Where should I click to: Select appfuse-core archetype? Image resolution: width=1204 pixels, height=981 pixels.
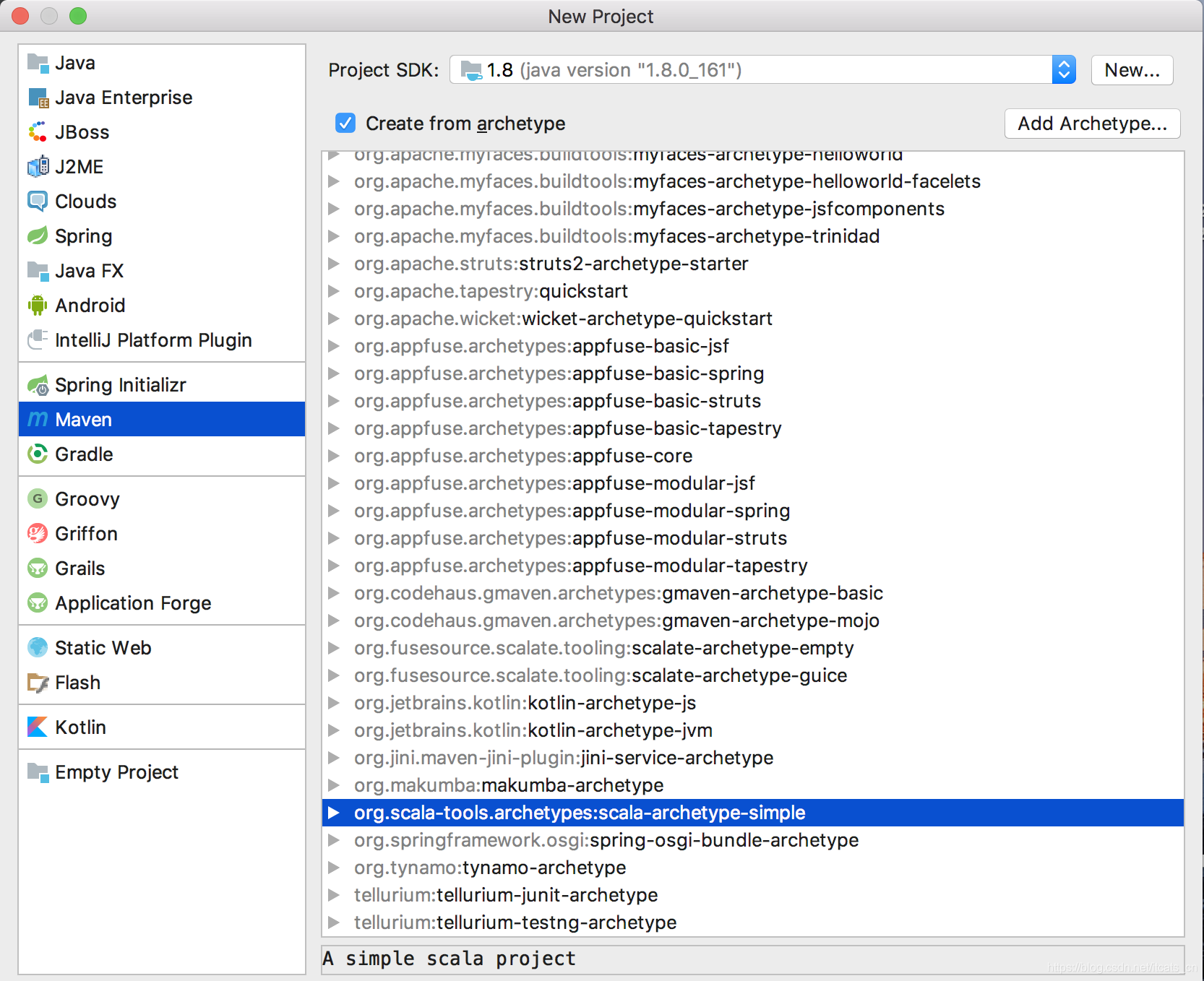523,456
